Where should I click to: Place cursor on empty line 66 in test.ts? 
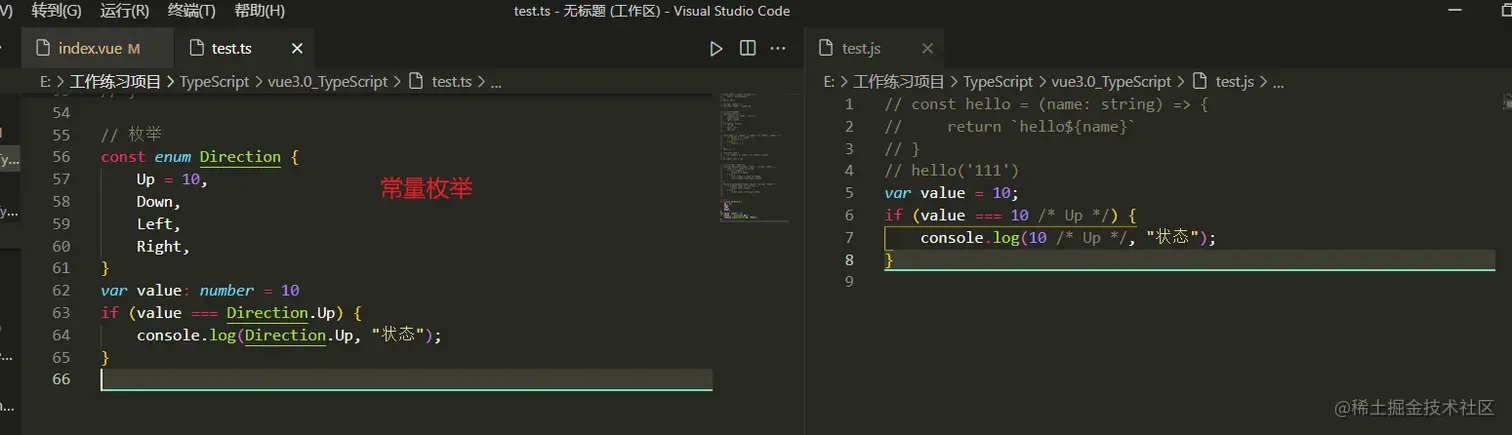point(406,380)
